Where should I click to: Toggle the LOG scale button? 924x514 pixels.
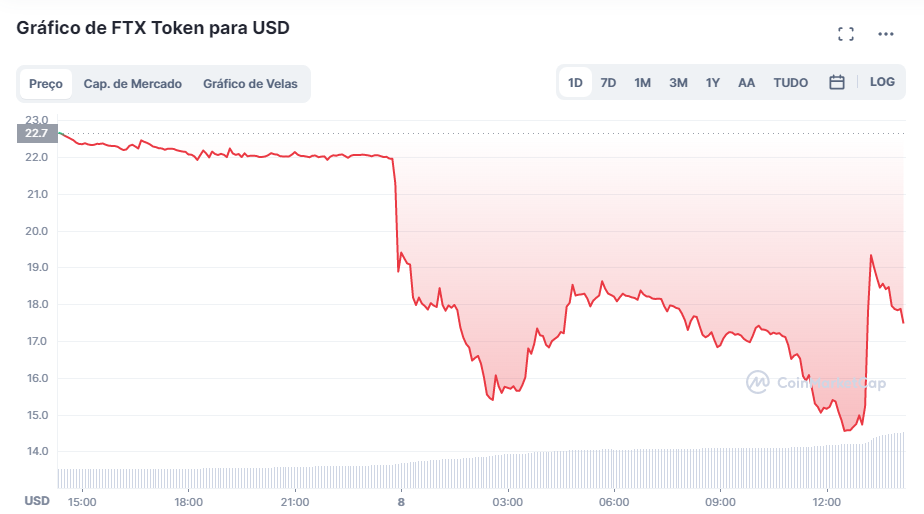[882, 82]
